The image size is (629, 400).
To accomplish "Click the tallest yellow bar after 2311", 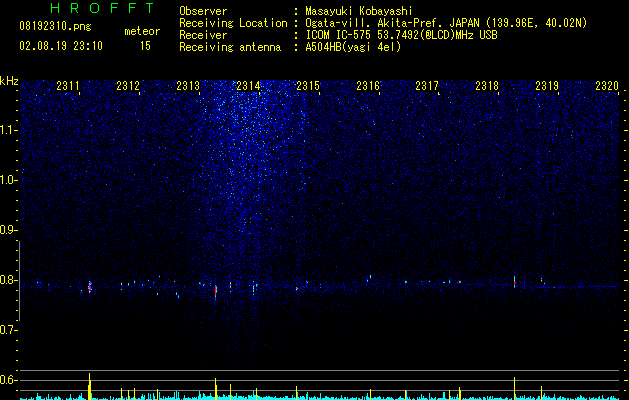I will tap(90, 386).
